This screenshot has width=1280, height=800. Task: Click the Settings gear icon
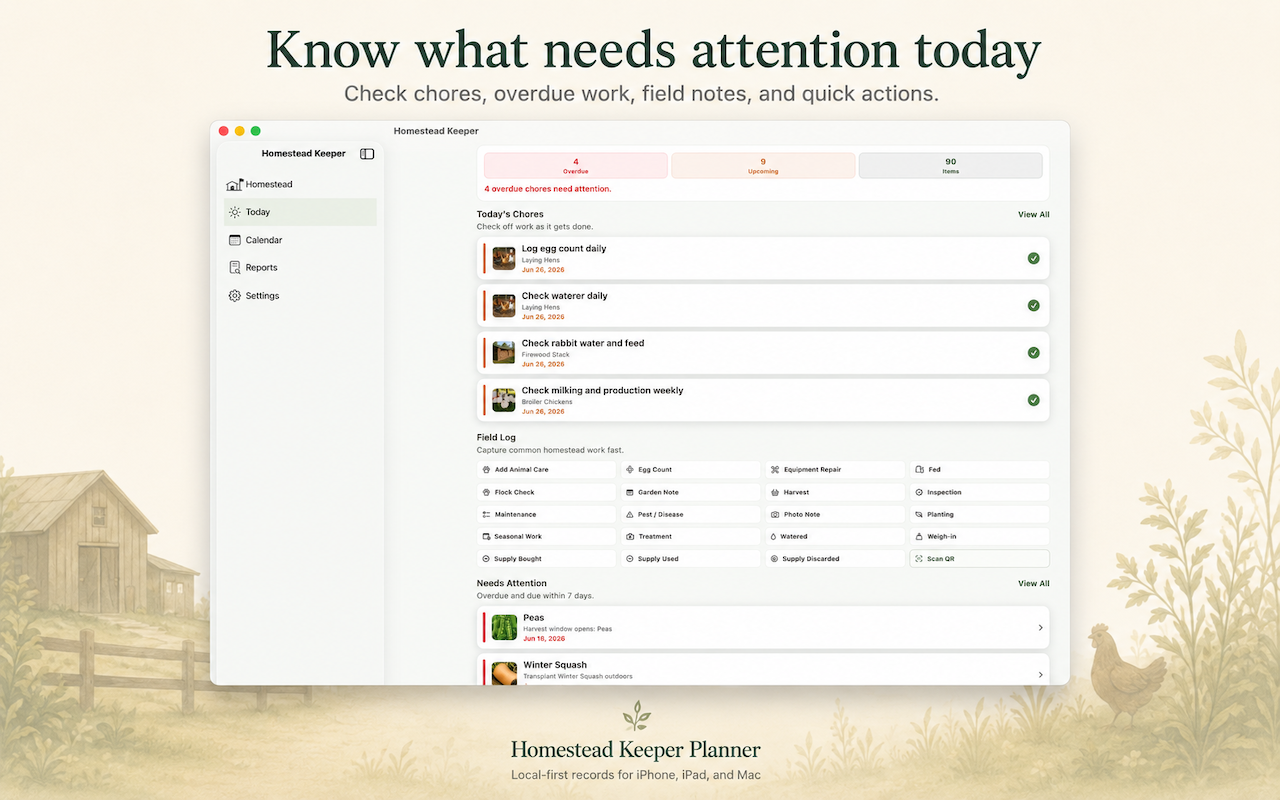tap(234, 296)
